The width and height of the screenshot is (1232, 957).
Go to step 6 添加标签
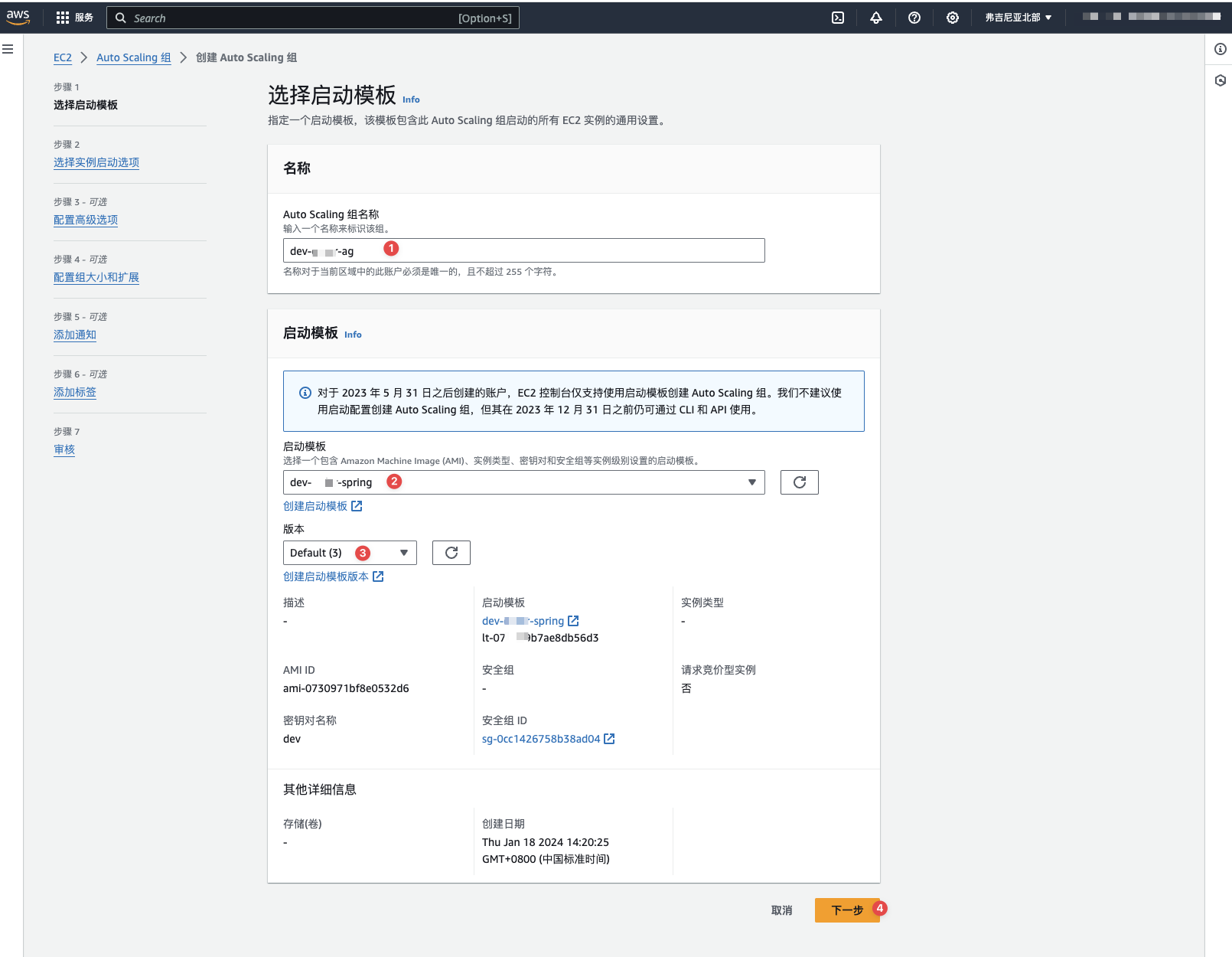pyautogui.click(x=75, y=392)
